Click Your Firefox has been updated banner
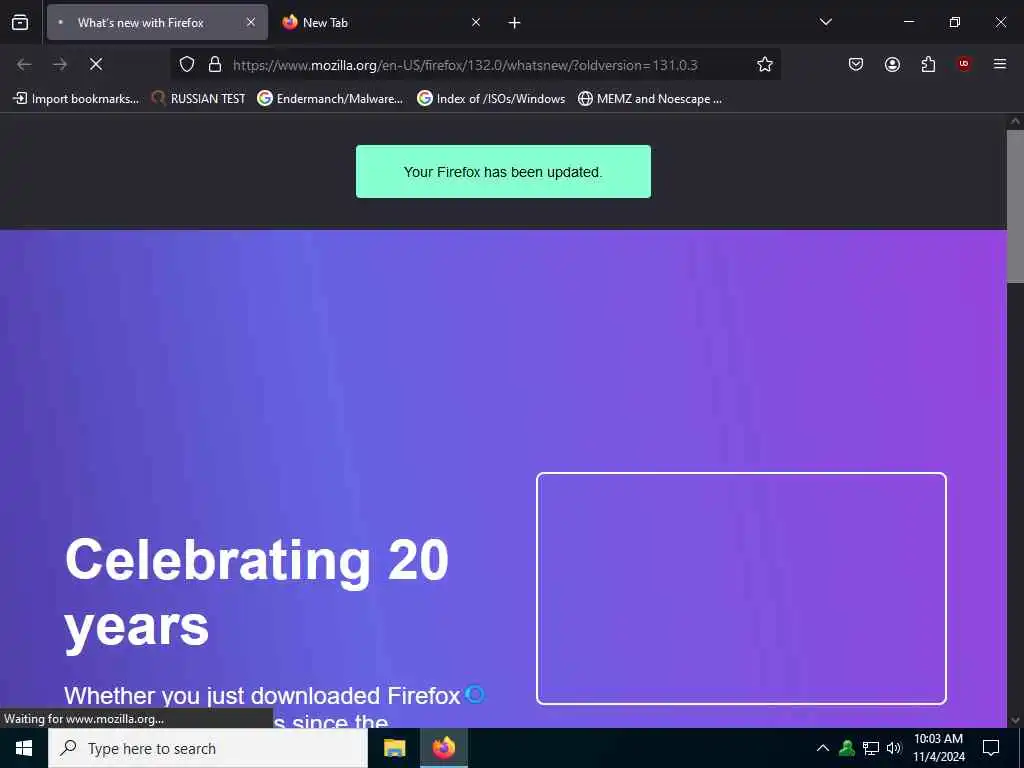 [504, 172]
